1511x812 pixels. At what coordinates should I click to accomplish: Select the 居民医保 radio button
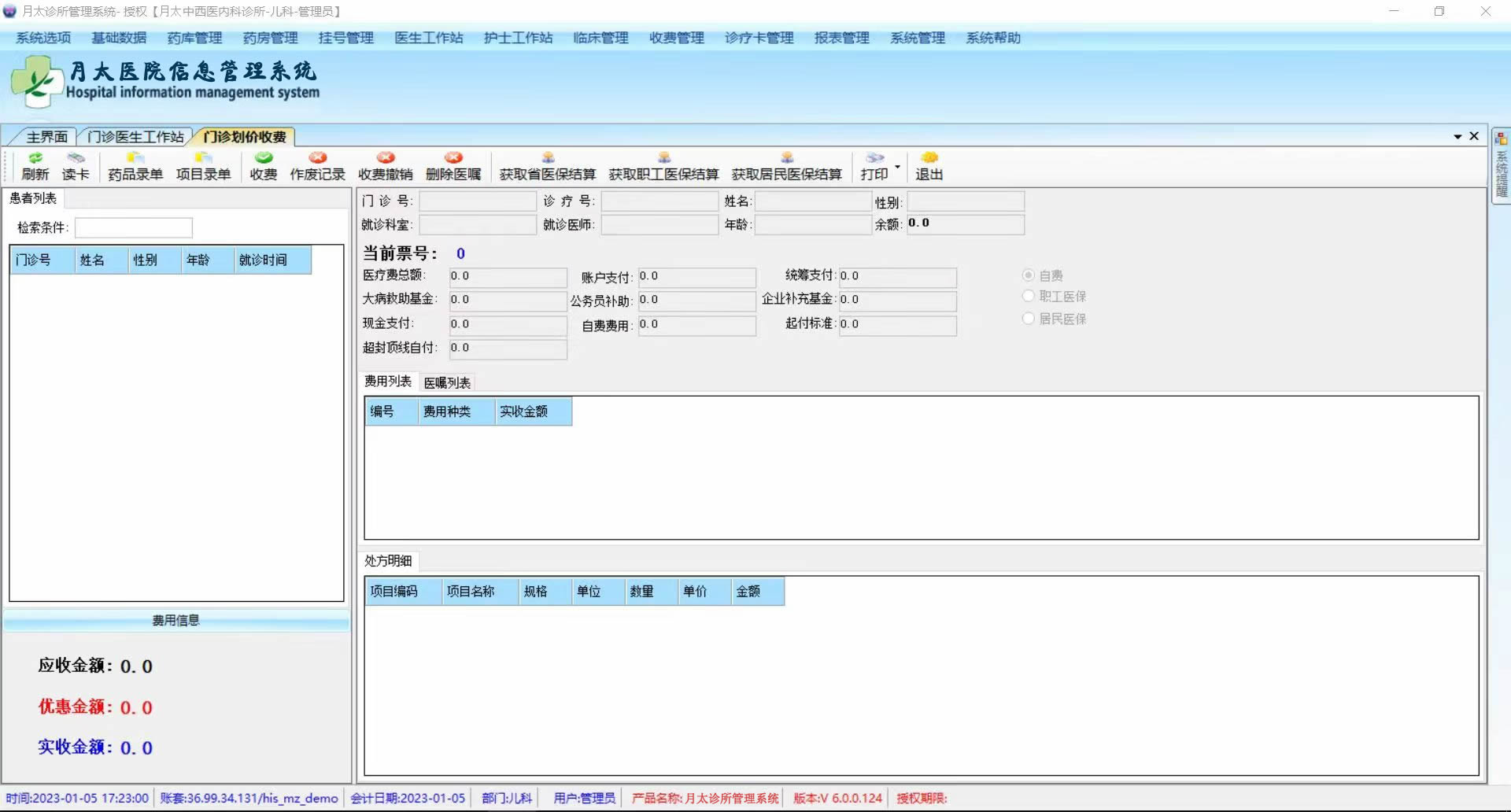[1028, 319]
